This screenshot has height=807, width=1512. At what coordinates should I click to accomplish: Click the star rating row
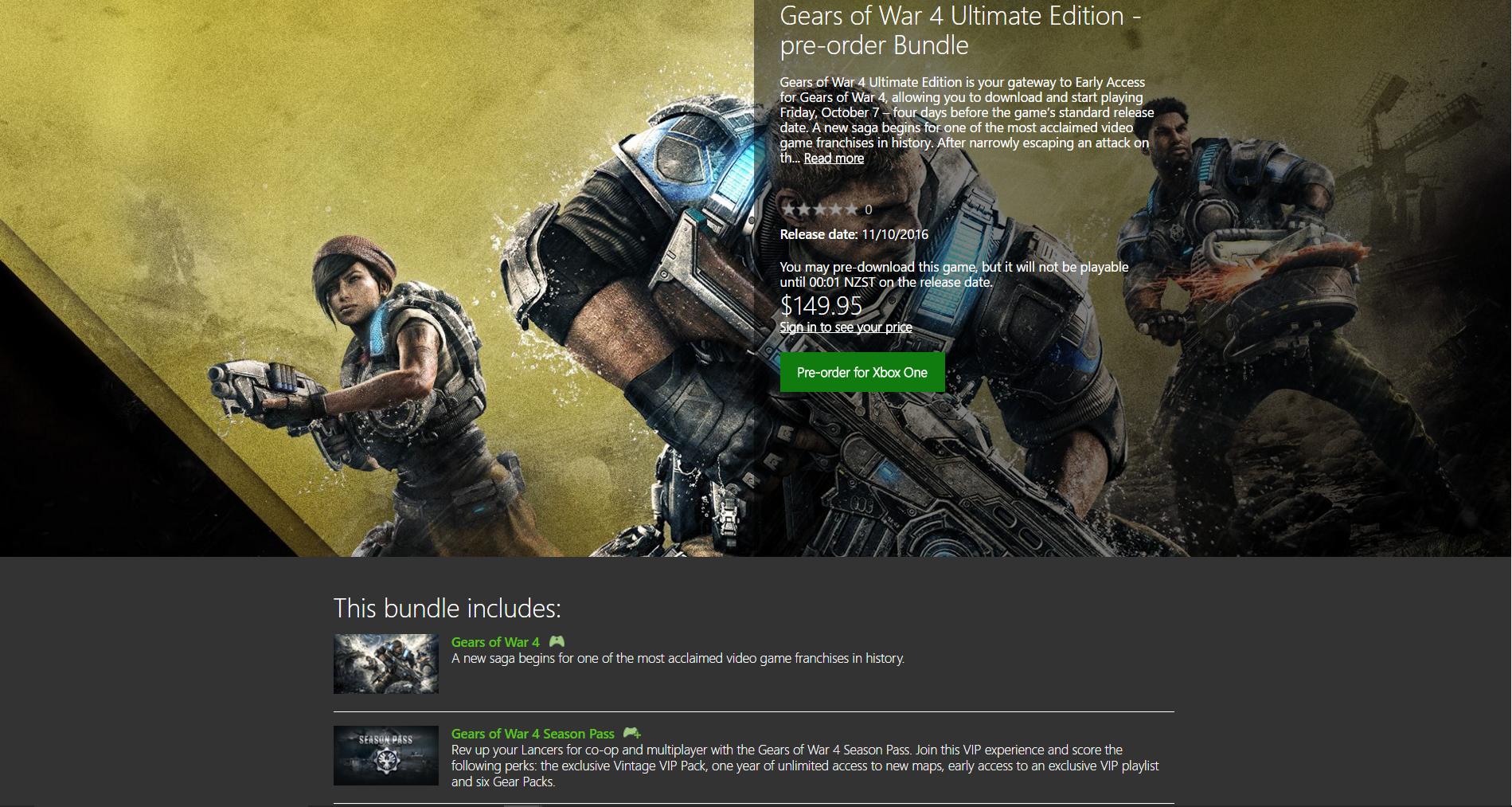click(x=820, y=210)
